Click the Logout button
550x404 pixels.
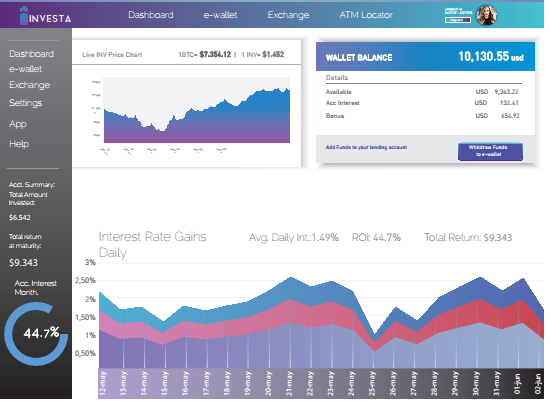(458, 20)
